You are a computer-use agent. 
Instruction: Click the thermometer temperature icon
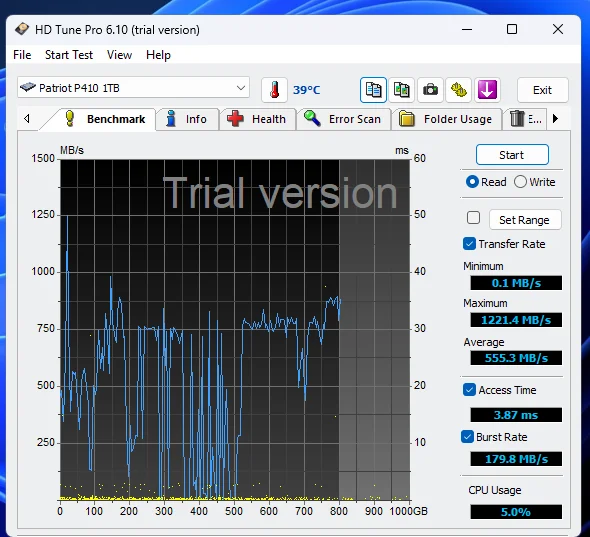pos(274,90)
